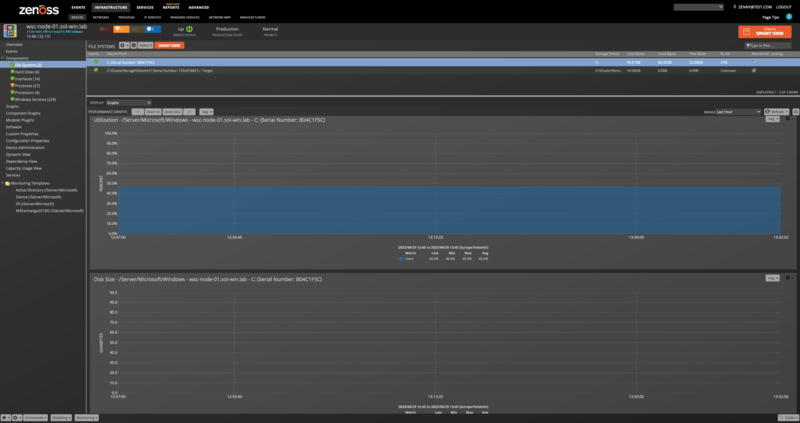Click the blue info events count icon

[153, 29]
